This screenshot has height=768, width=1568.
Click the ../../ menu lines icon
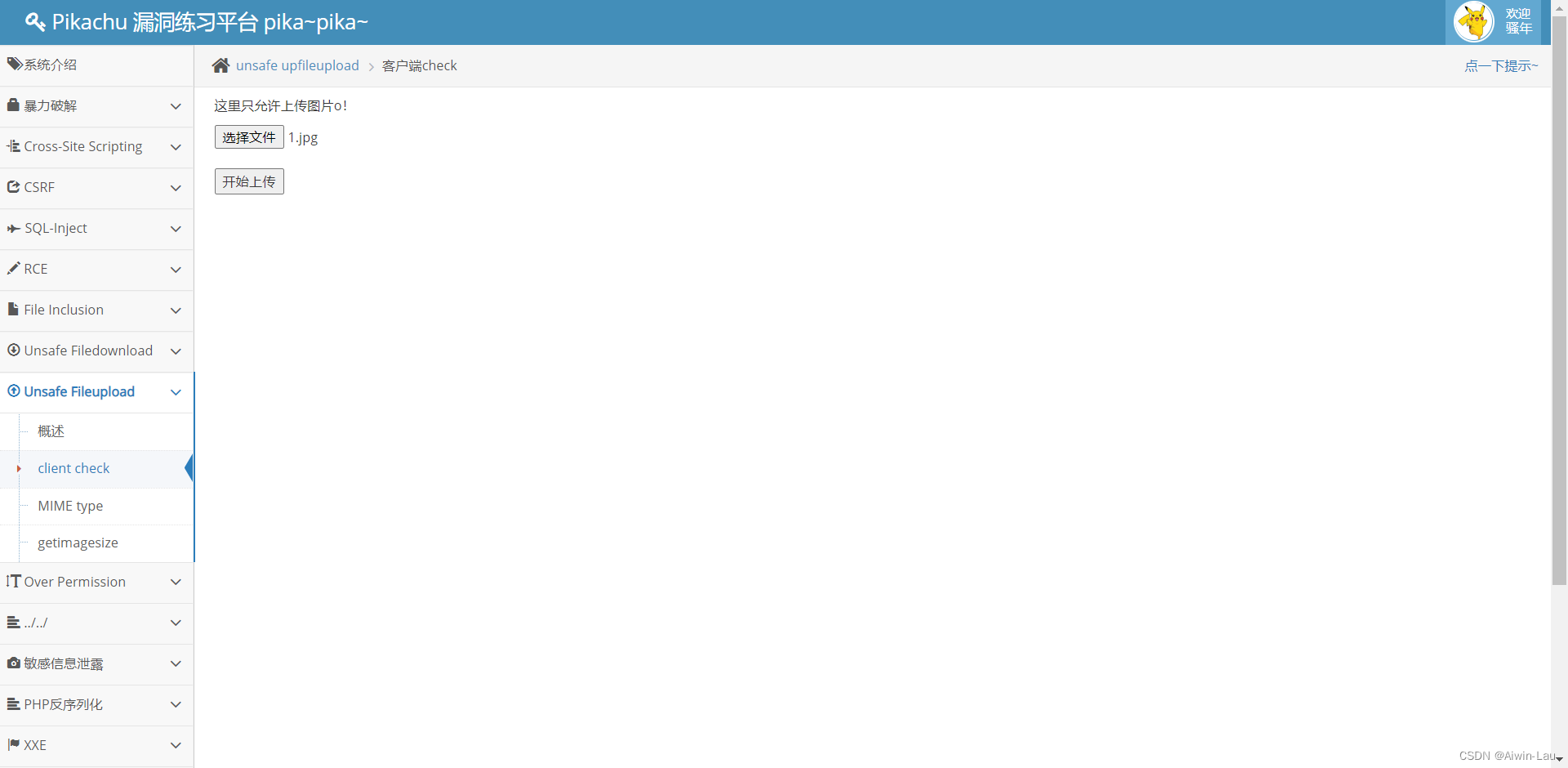13,623
